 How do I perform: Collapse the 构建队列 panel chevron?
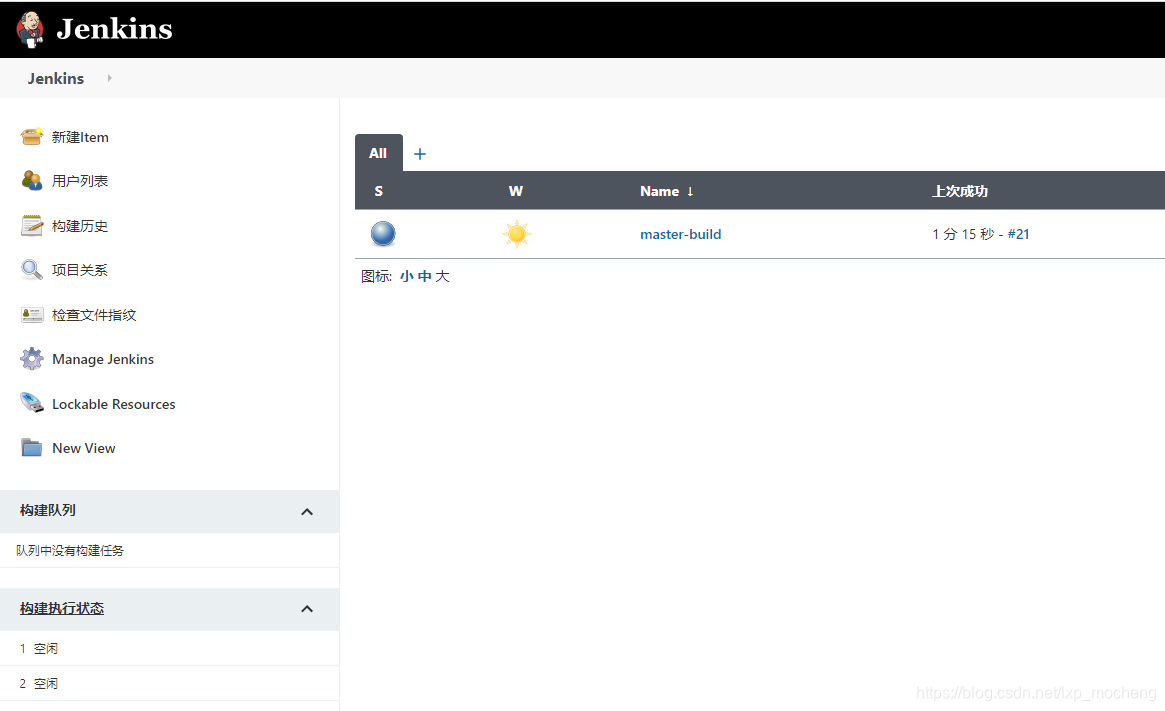coord(307,512)
